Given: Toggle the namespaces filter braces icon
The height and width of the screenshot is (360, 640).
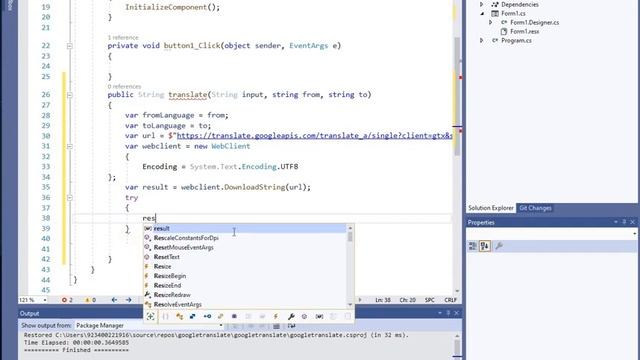Looking at the screenshot, I should point(165,316).
